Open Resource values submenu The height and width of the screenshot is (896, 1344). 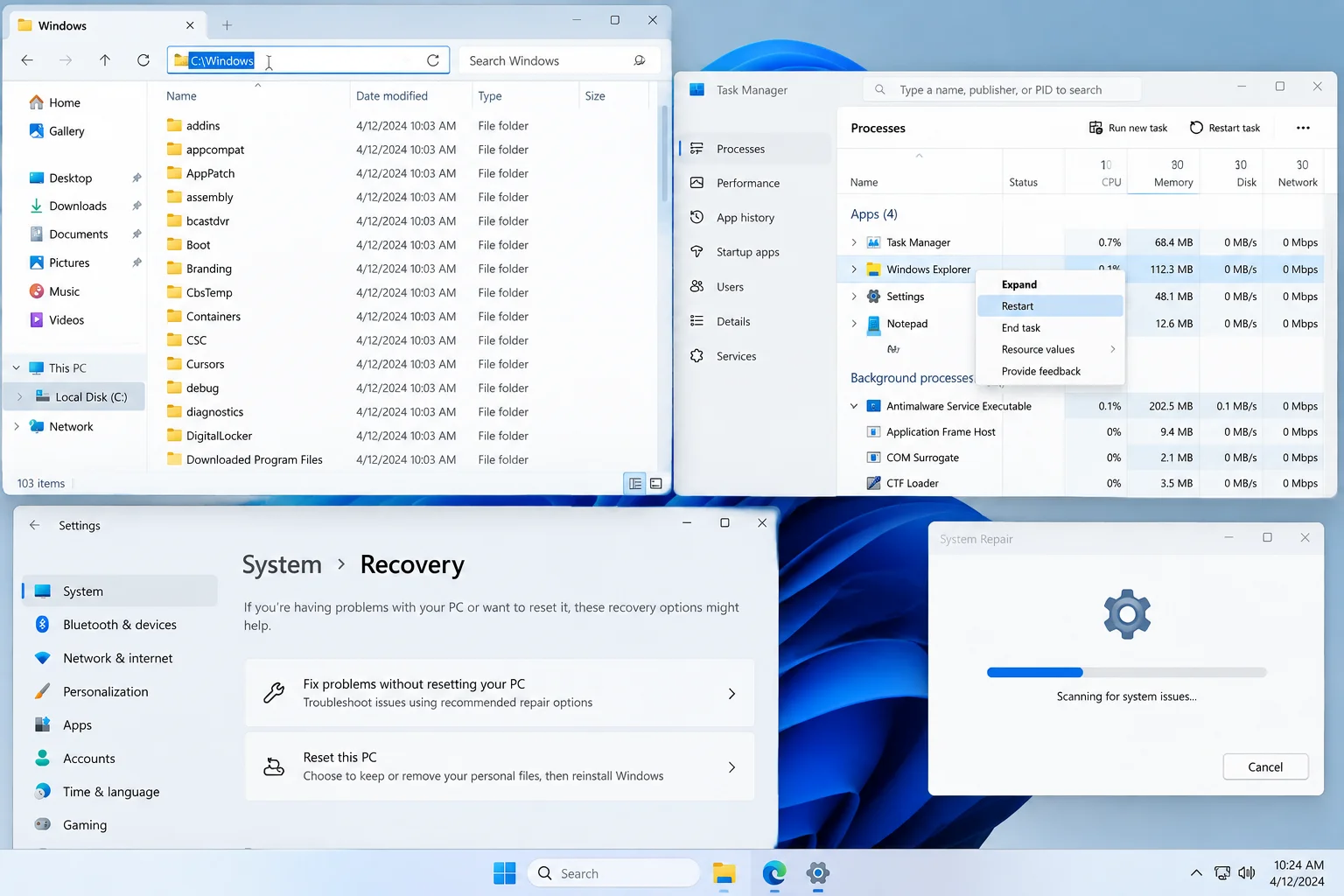(1050, 349)
